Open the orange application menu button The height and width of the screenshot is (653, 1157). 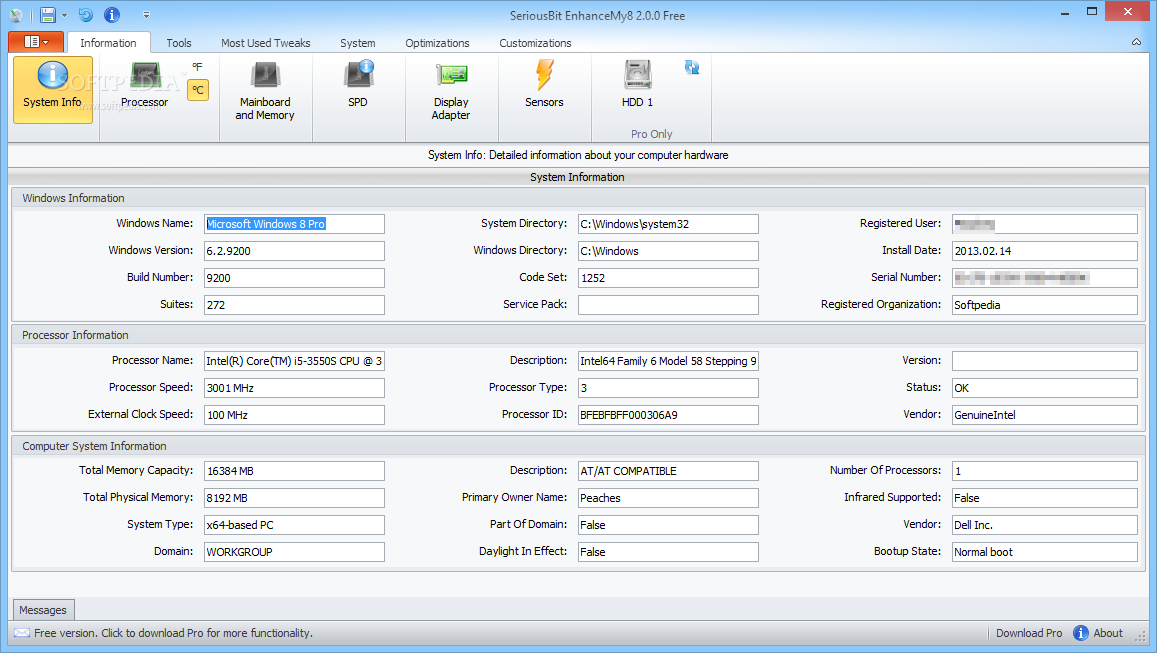36,42
